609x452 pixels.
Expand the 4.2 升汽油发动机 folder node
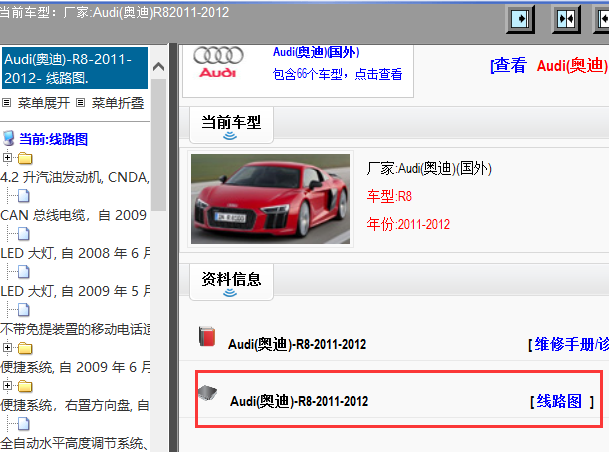(x=7, y=158)
